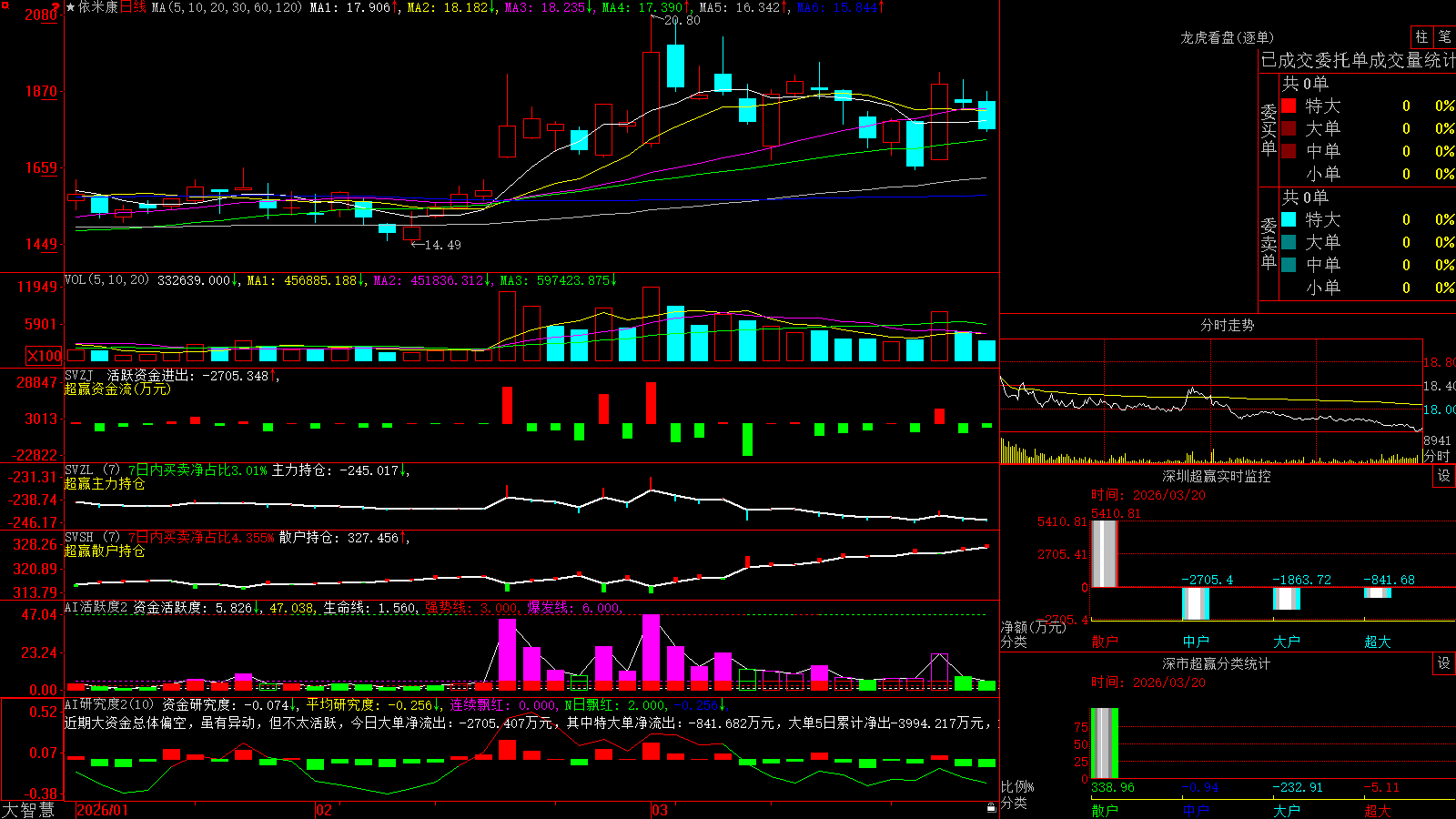This screenshot has height=819, width=1456.
Task: Click the 338.96 ratio value
Action: (1112, 787)
